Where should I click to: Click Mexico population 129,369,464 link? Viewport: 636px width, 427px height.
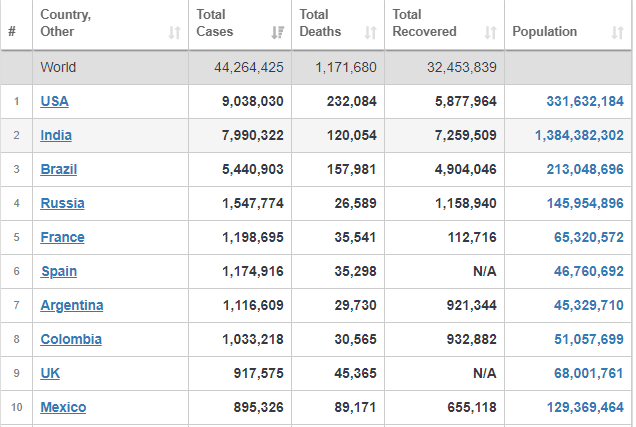(x=585, y=408)
